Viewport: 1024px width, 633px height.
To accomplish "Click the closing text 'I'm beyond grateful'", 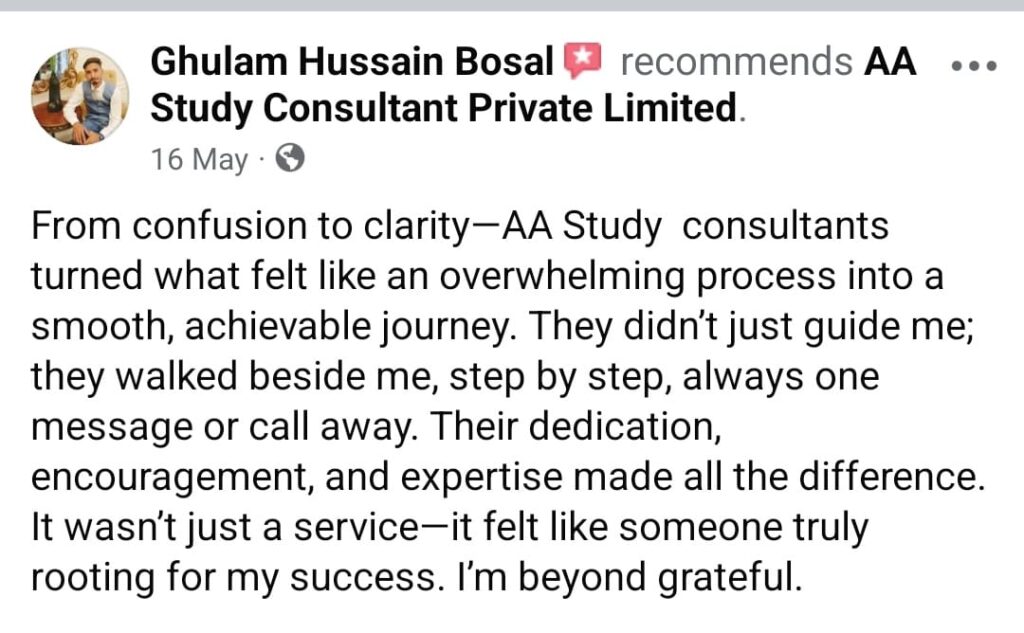I will click(628, 578).
